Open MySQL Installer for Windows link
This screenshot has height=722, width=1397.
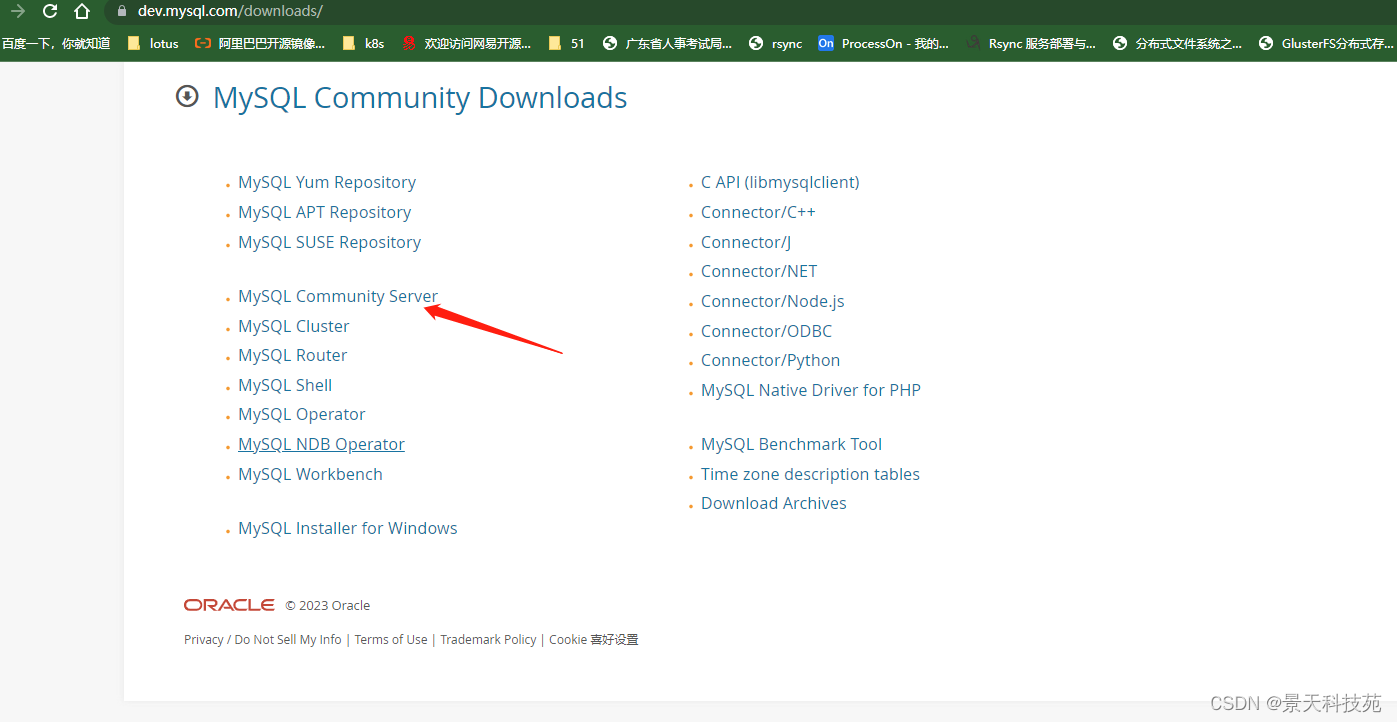click(x=348, y=528)
